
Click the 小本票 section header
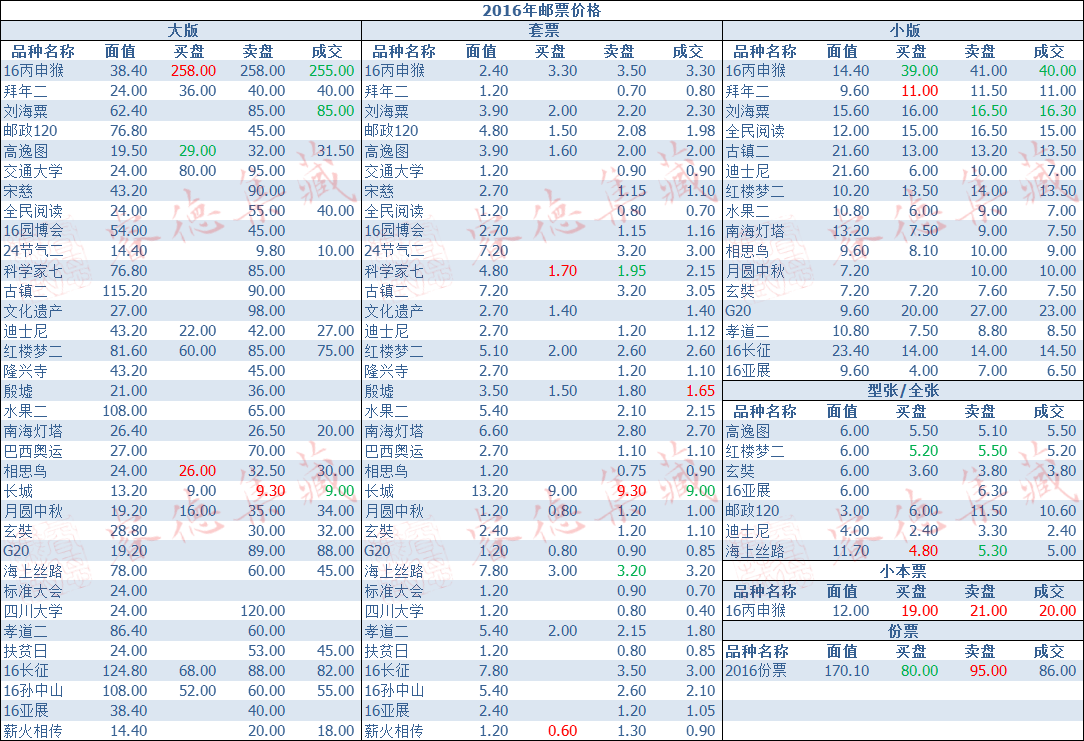pos(903,572)
